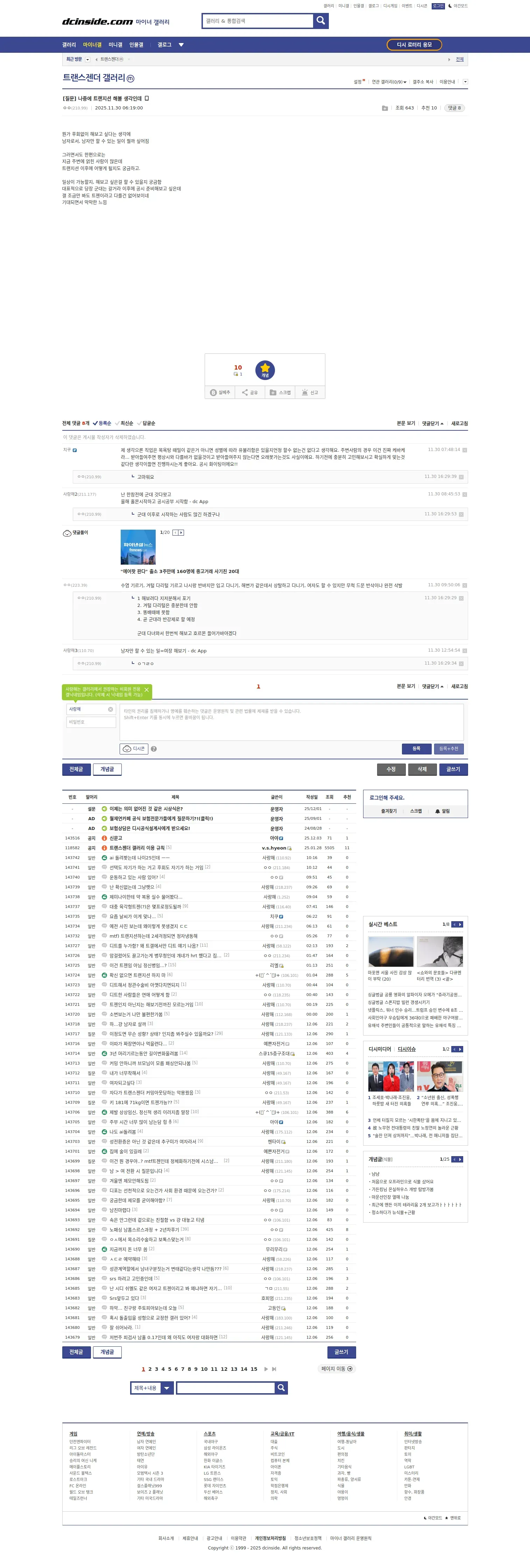The width and height of the screenshot is (530, 1568).
Task: Click the question mark help icon next to 디시콘
Action: point(154,749)
